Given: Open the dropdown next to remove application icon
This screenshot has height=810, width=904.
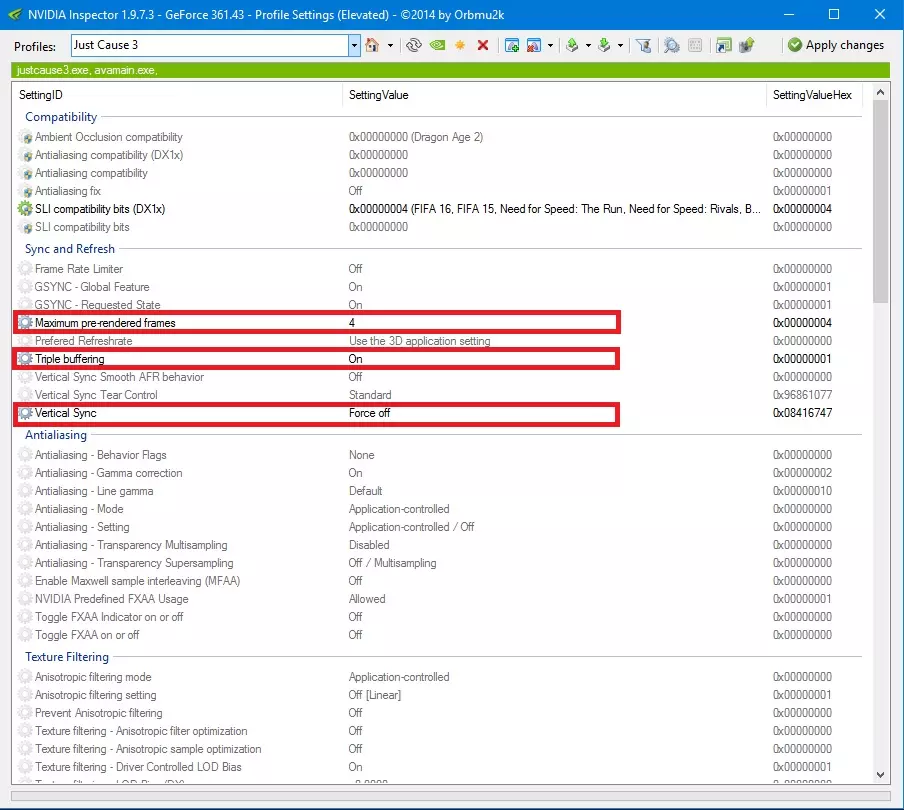Looking at the screenshot, I should click(551, 45).
